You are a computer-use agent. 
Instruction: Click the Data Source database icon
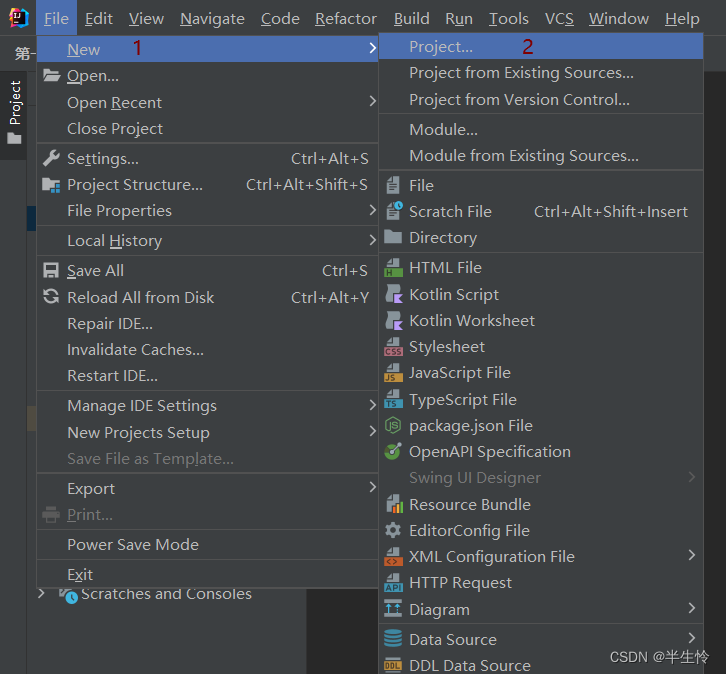pyautogui.click(x=393, y=638)
